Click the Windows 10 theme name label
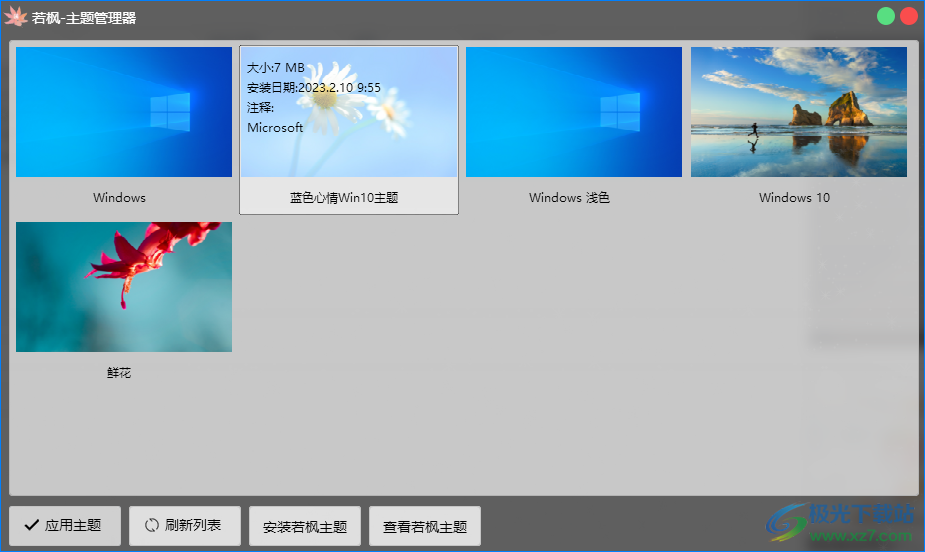Screen dimensions: 925x552 coord(795,198)
